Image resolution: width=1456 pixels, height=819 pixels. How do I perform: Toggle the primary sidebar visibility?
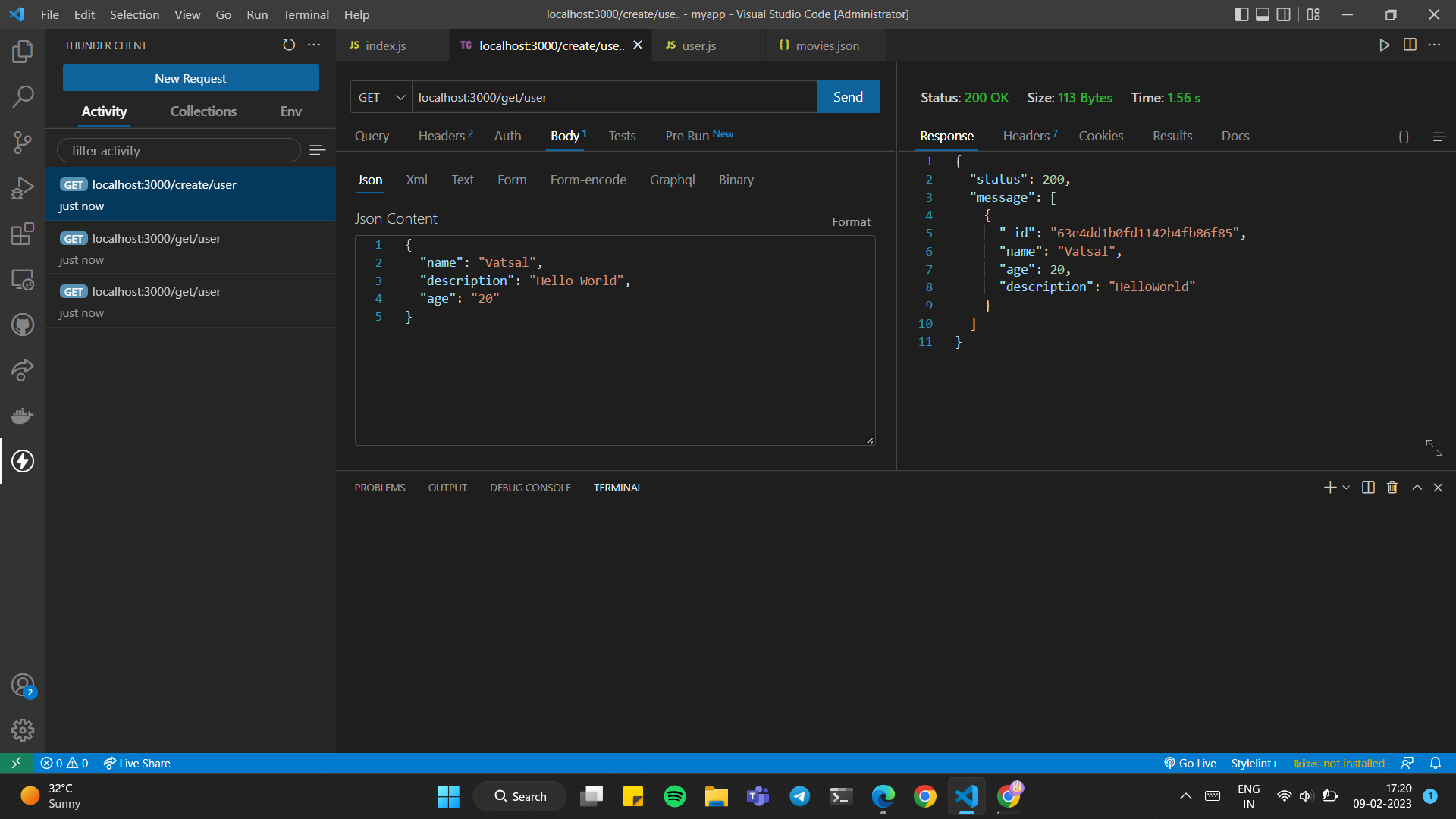pyautogui.click(x=1241, y=14)
